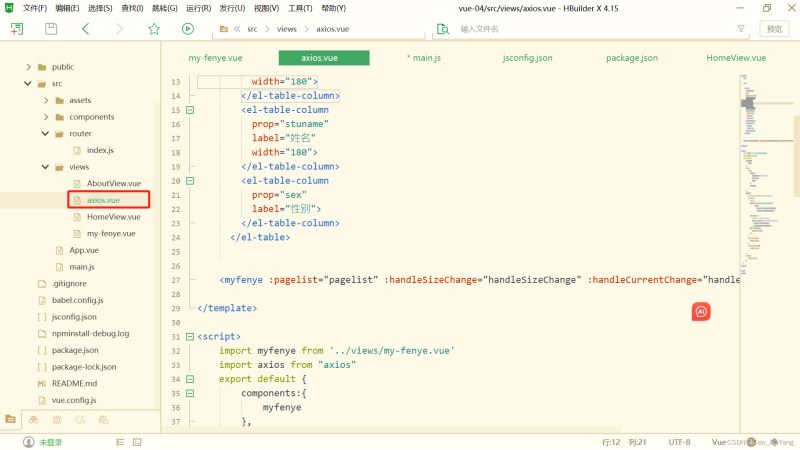Fold components block at line 35
Screen dimensions: 800x450
click(190, 393)
